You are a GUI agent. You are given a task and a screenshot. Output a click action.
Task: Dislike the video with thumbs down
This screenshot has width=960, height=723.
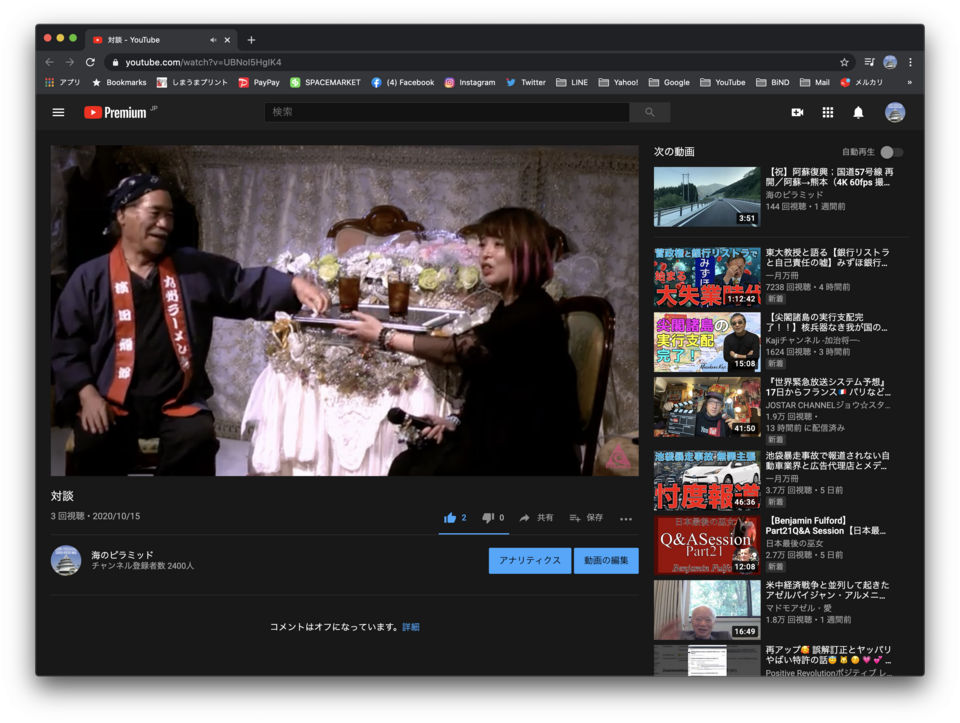pos(488,518)
